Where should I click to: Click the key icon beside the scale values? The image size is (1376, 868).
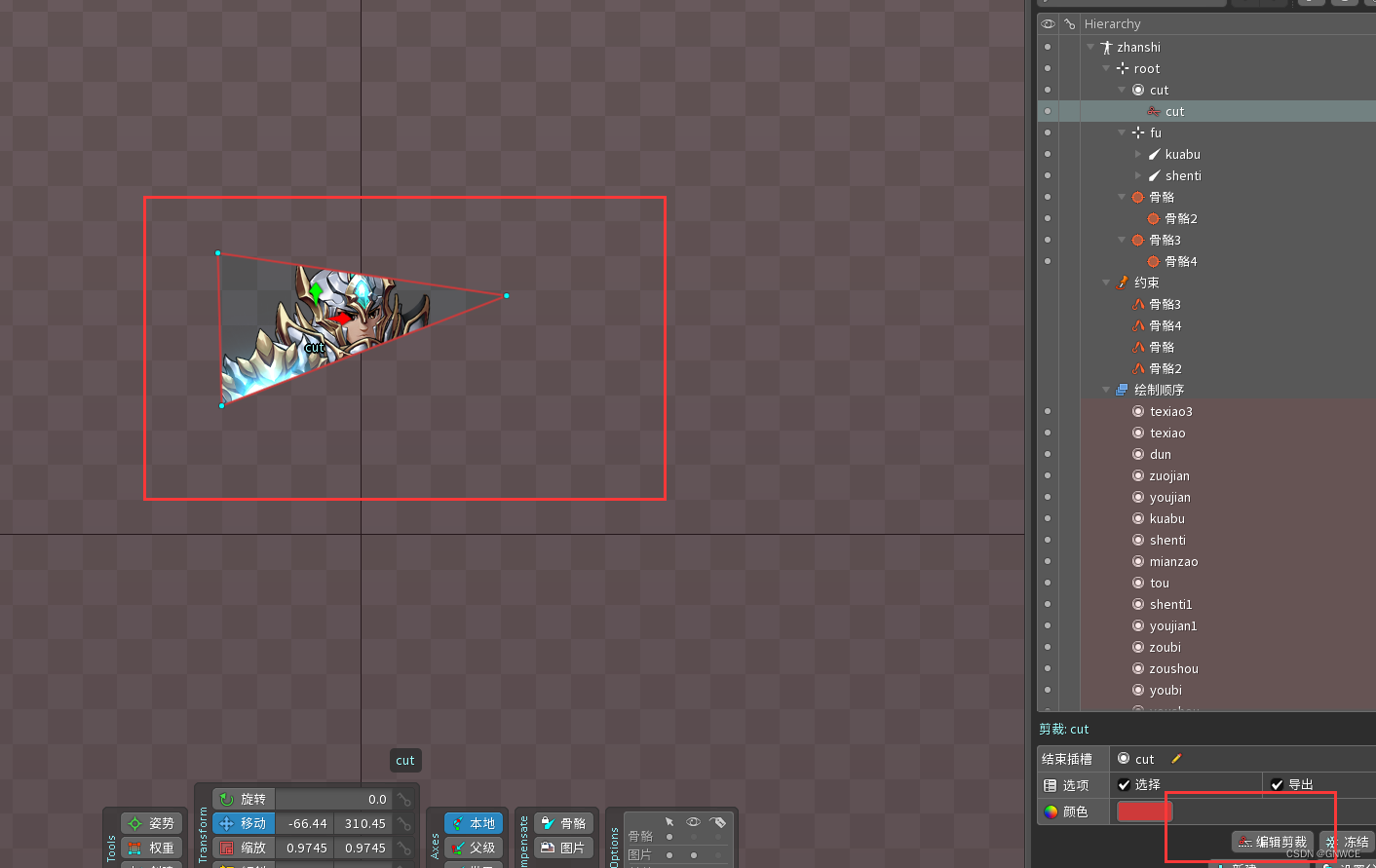404,848
